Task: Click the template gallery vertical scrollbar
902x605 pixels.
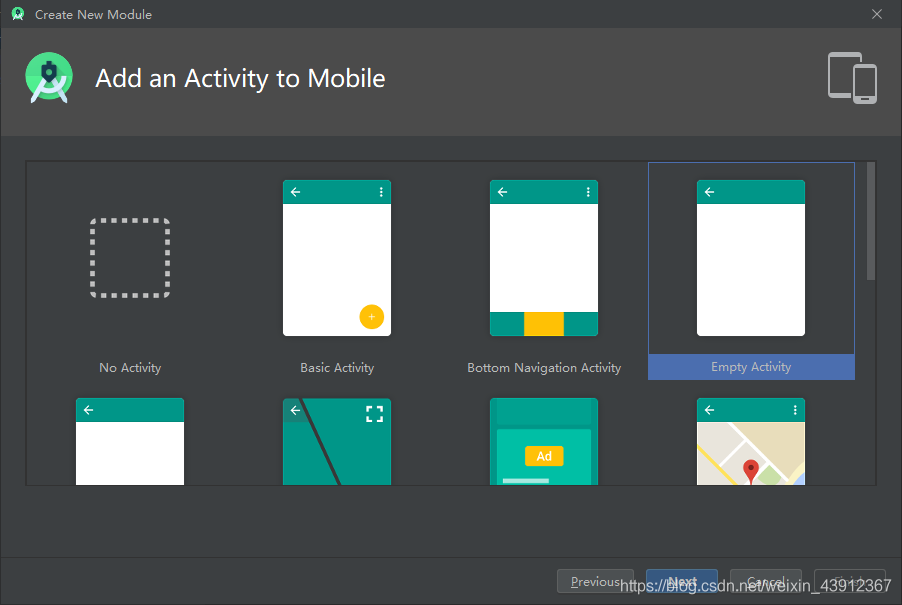Action: [x=871, y=221]
